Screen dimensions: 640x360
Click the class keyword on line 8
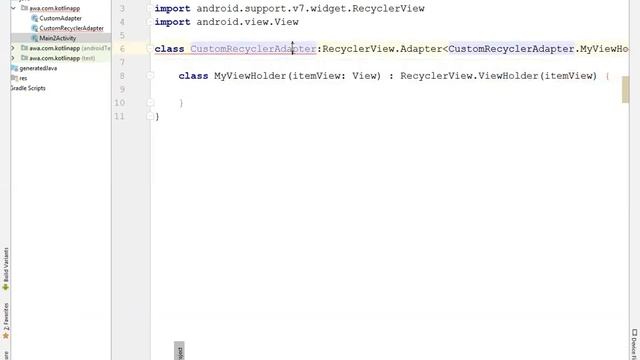193,76
